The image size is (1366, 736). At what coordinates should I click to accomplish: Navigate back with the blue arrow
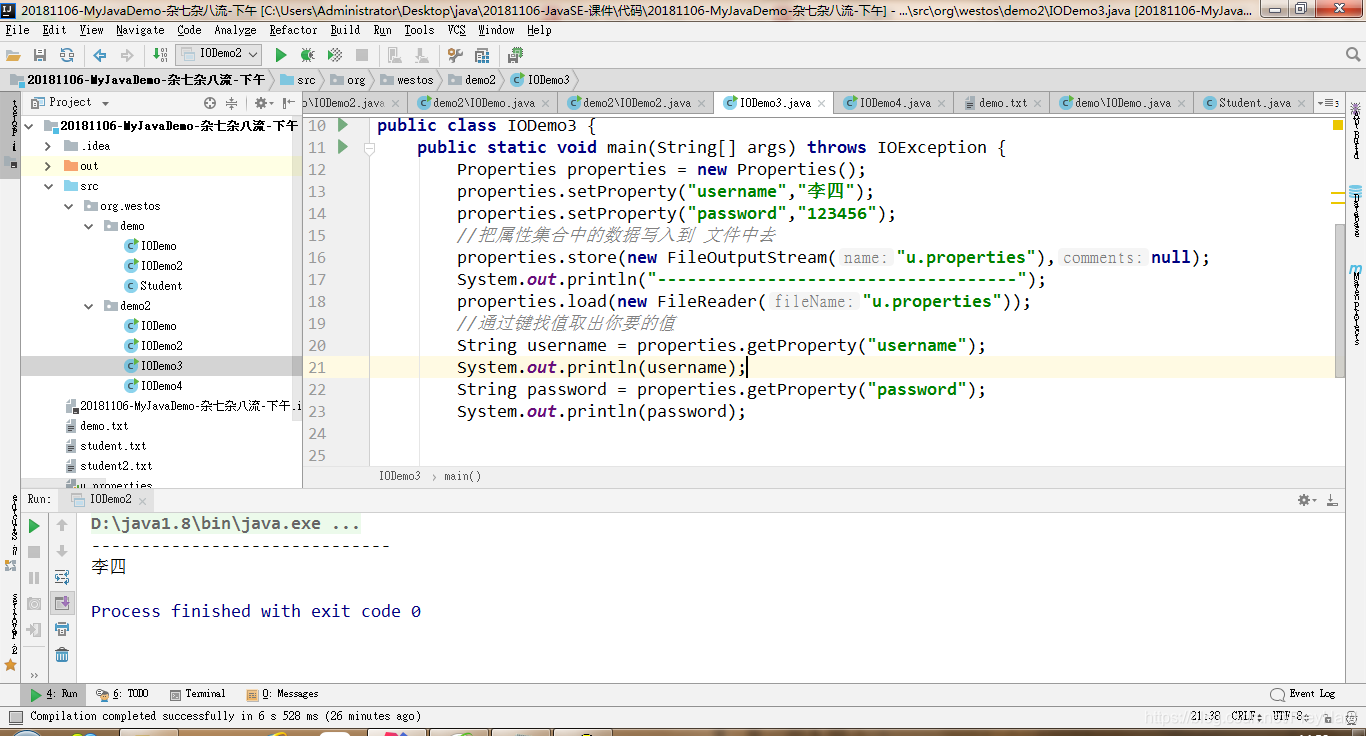tap(100, 55)
